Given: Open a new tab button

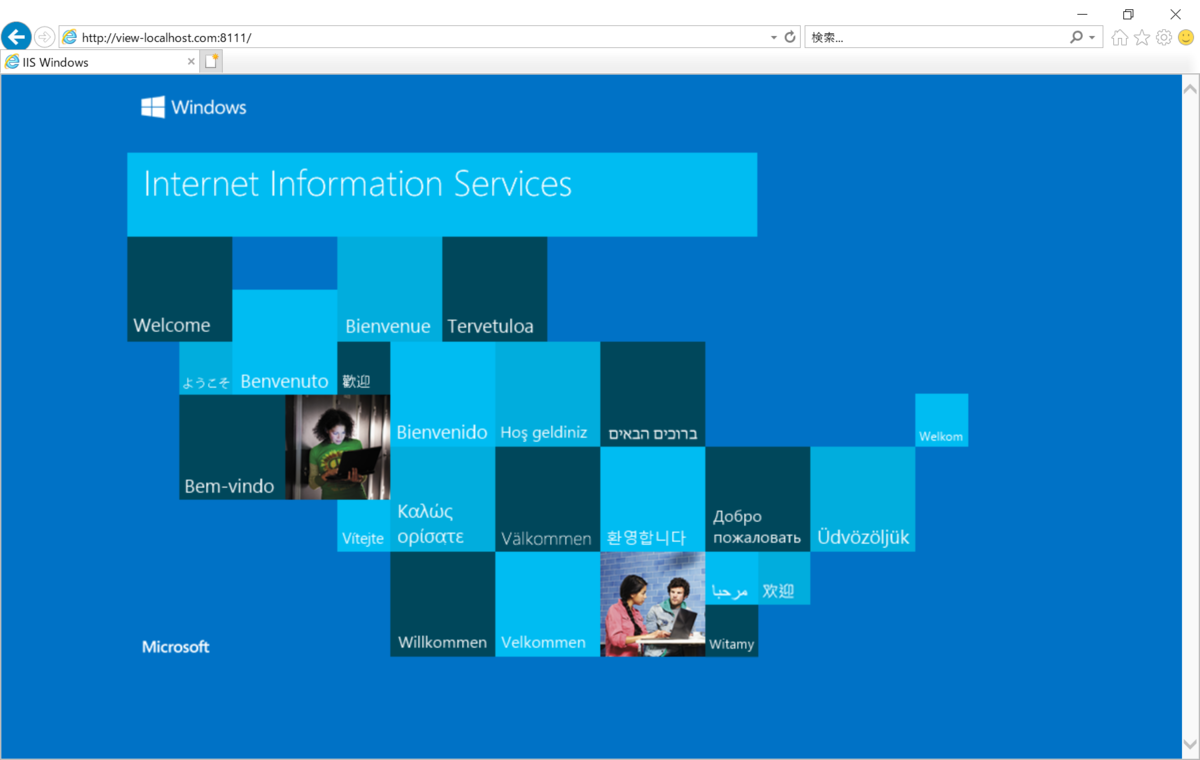Looking at the screenshot, I should (211, 62).
